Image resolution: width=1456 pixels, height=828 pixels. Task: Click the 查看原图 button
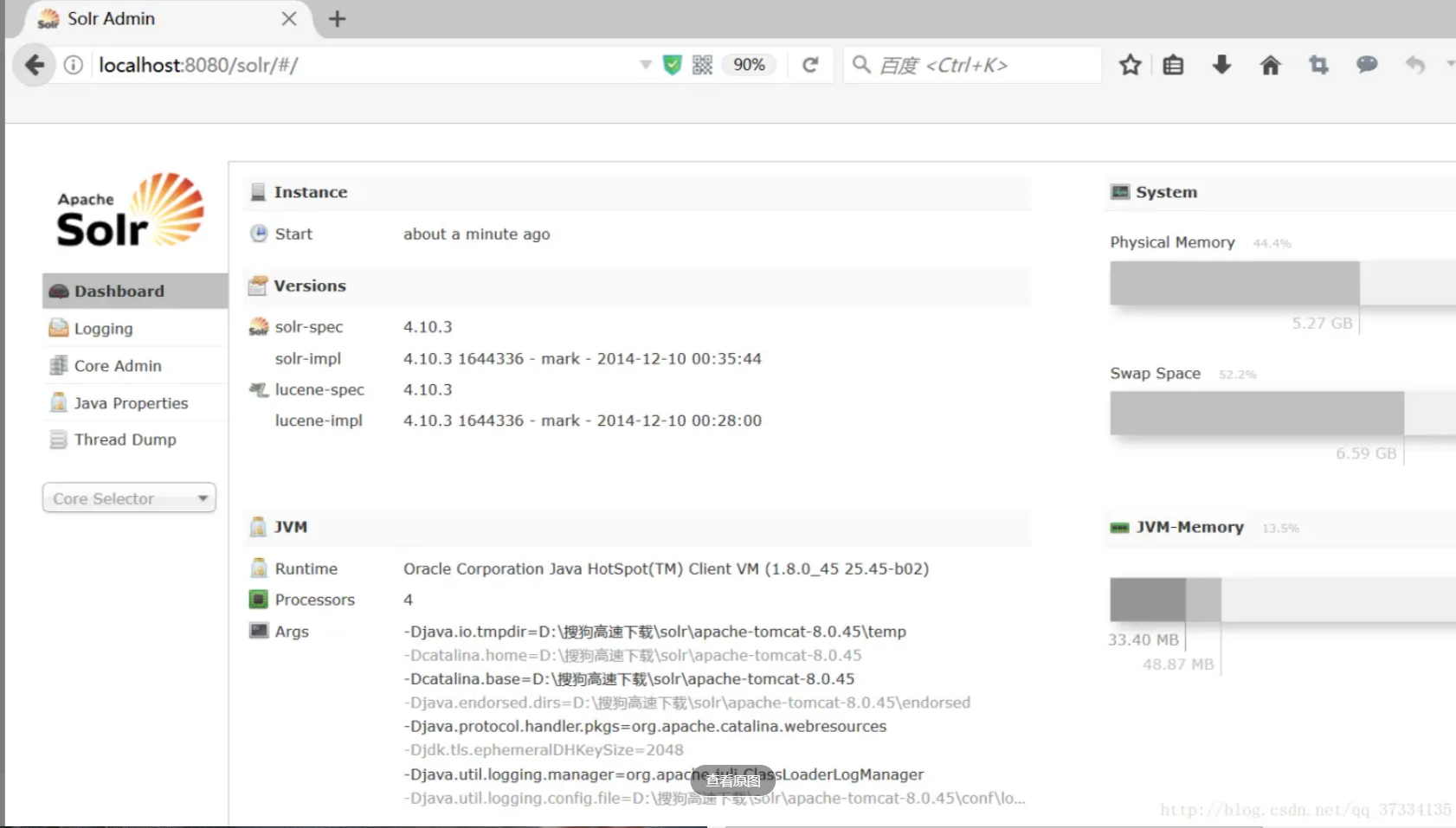(x=731, y=779)
